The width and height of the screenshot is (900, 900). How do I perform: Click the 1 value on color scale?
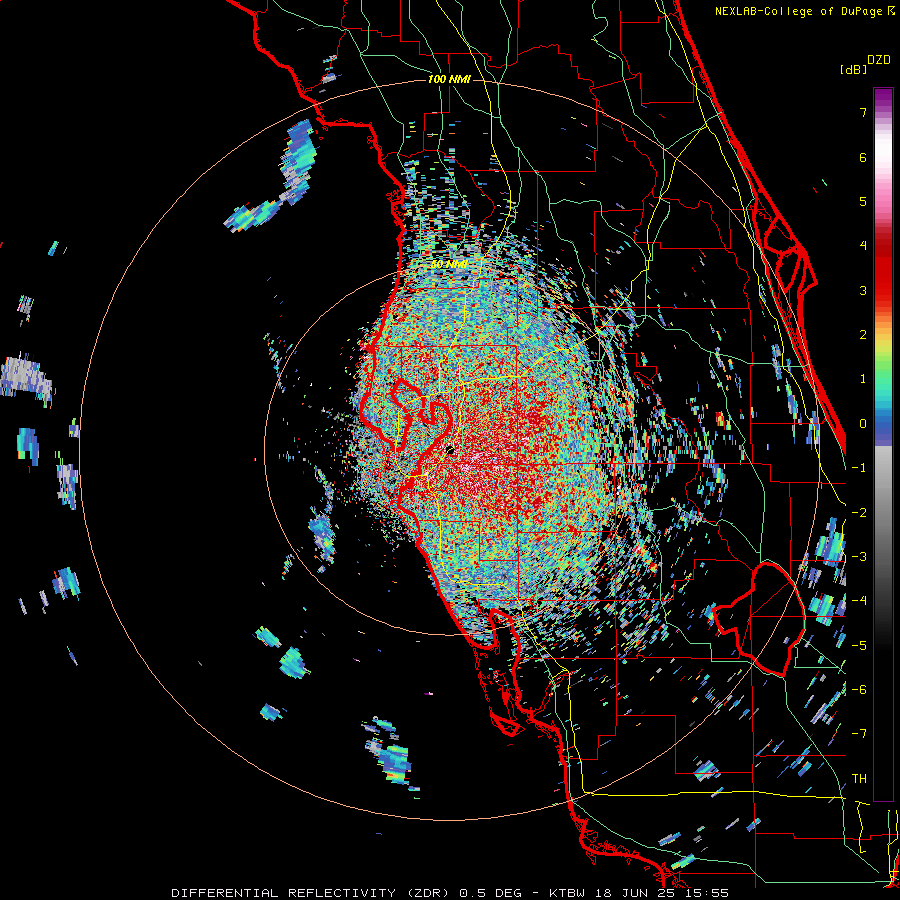pos(863,379)
